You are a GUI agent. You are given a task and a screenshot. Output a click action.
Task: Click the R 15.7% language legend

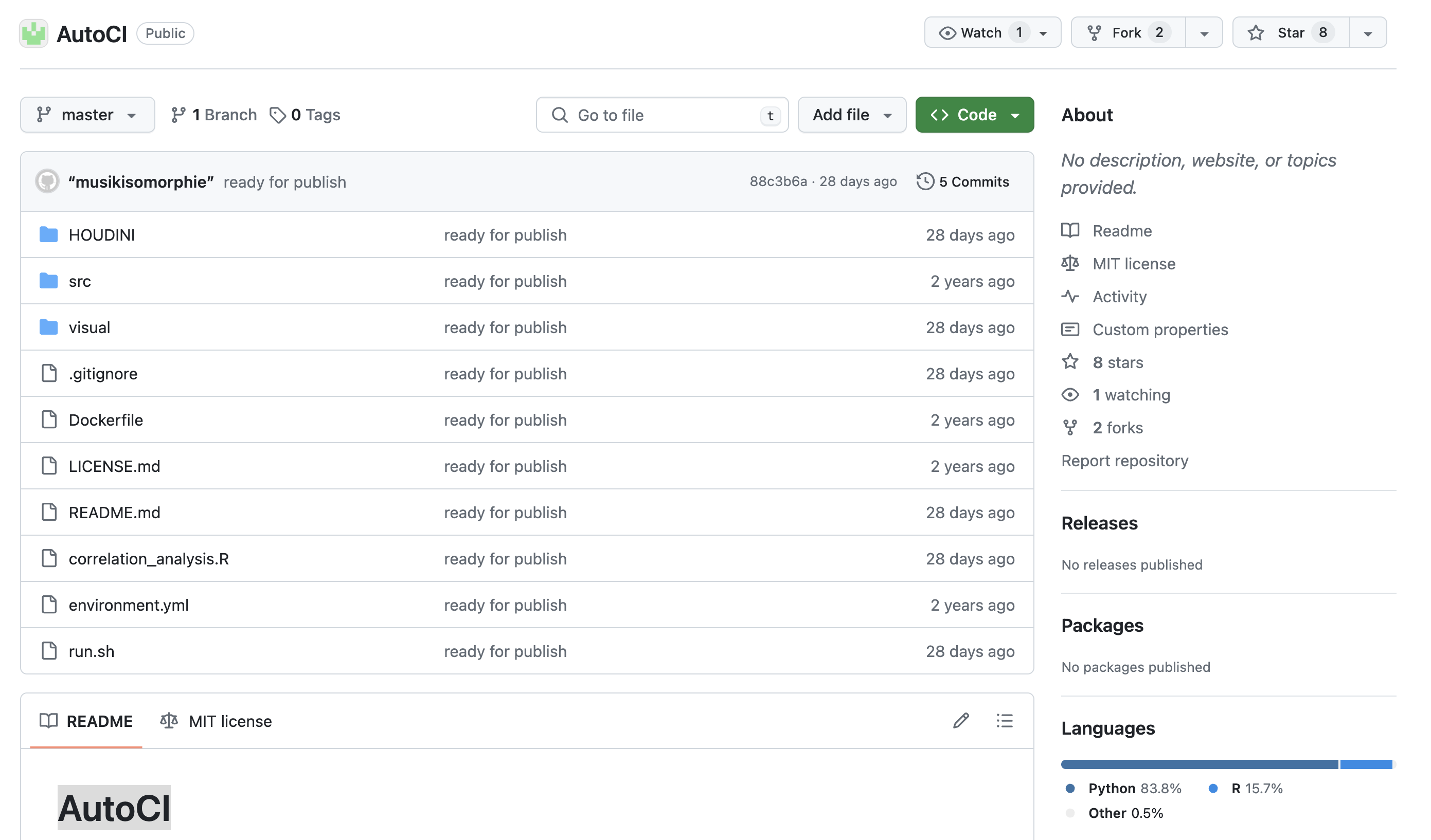(x=1246, y=789)
